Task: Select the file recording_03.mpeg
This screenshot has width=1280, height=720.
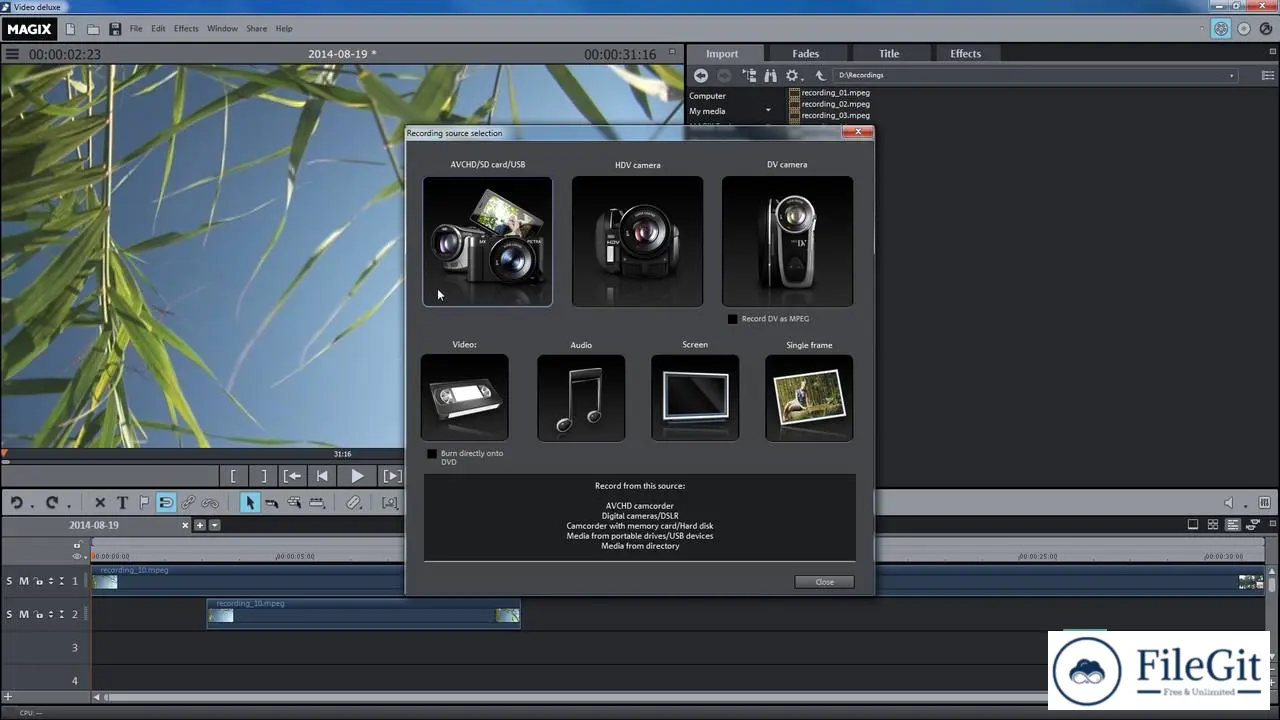Action: click(x=835, y=115)
